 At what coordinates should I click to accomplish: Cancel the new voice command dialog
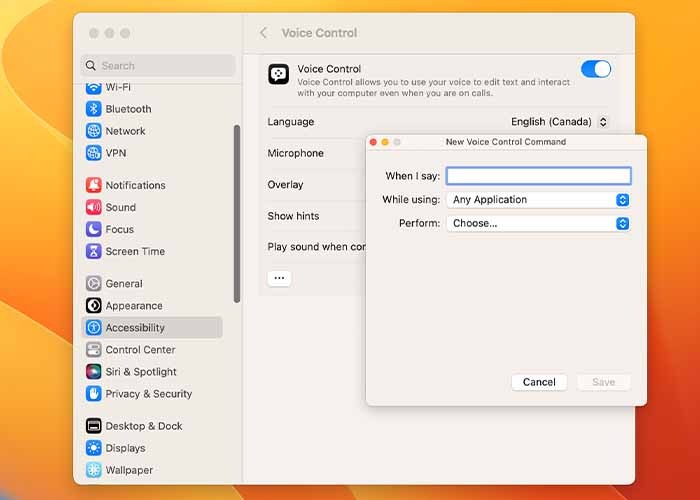[x=539, y=382]
